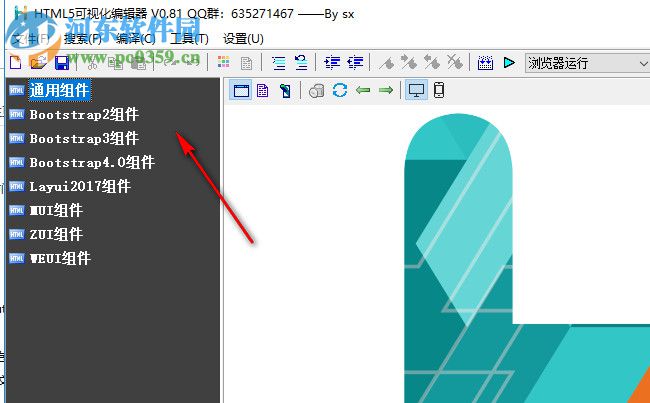Click the paint tool icon in preview toolbar
This screenshot has height=403, width=650.
tap(285, 90)
